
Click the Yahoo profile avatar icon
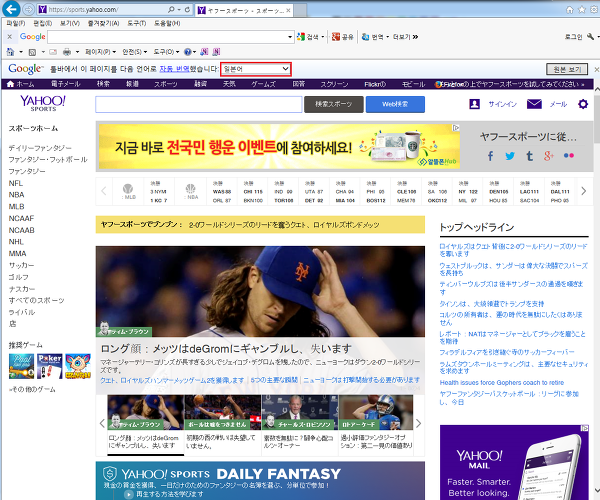coord(474,104)
